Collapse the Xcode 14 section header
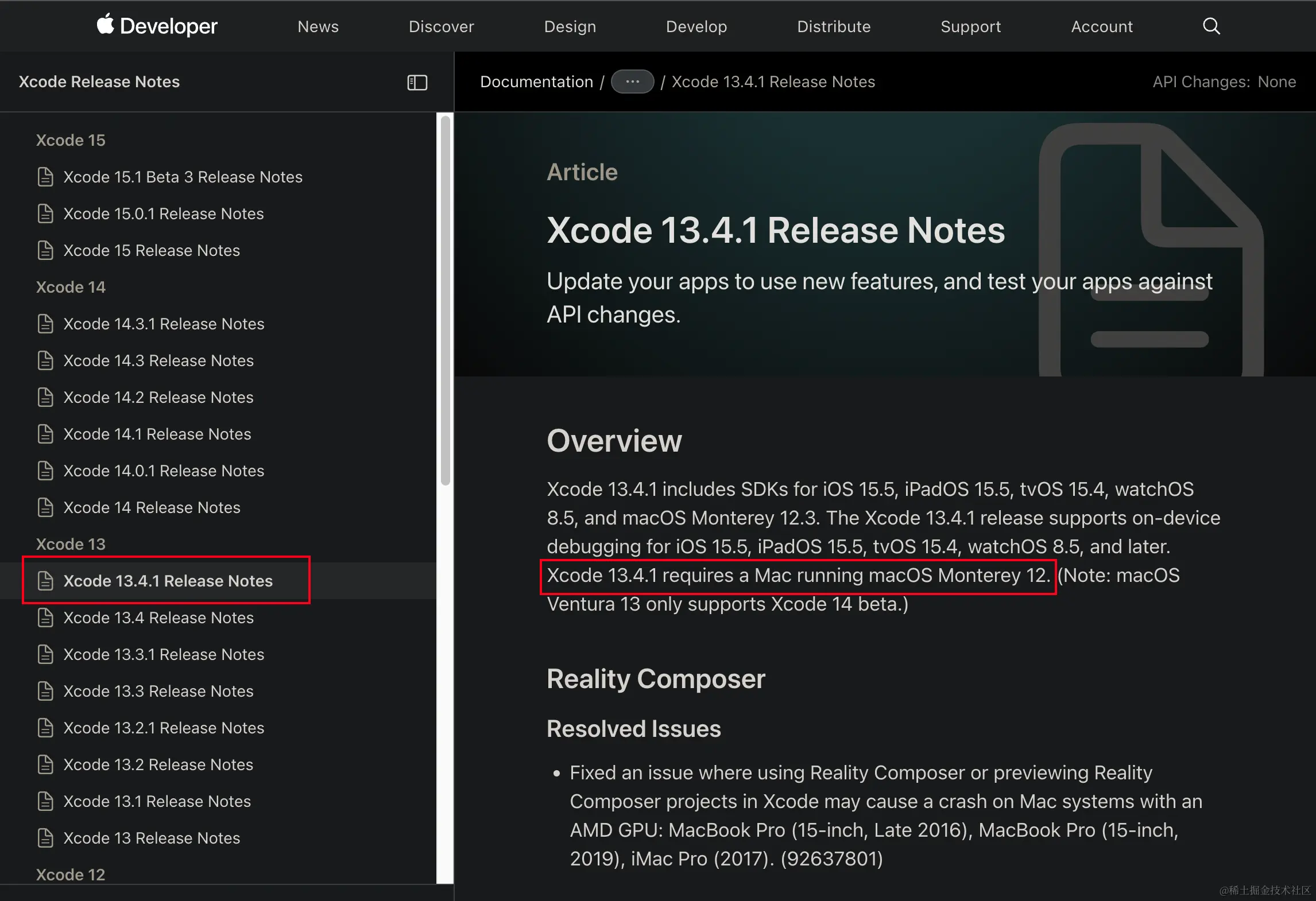Viewport: 1316px width, 901px height. coord(71,287)
